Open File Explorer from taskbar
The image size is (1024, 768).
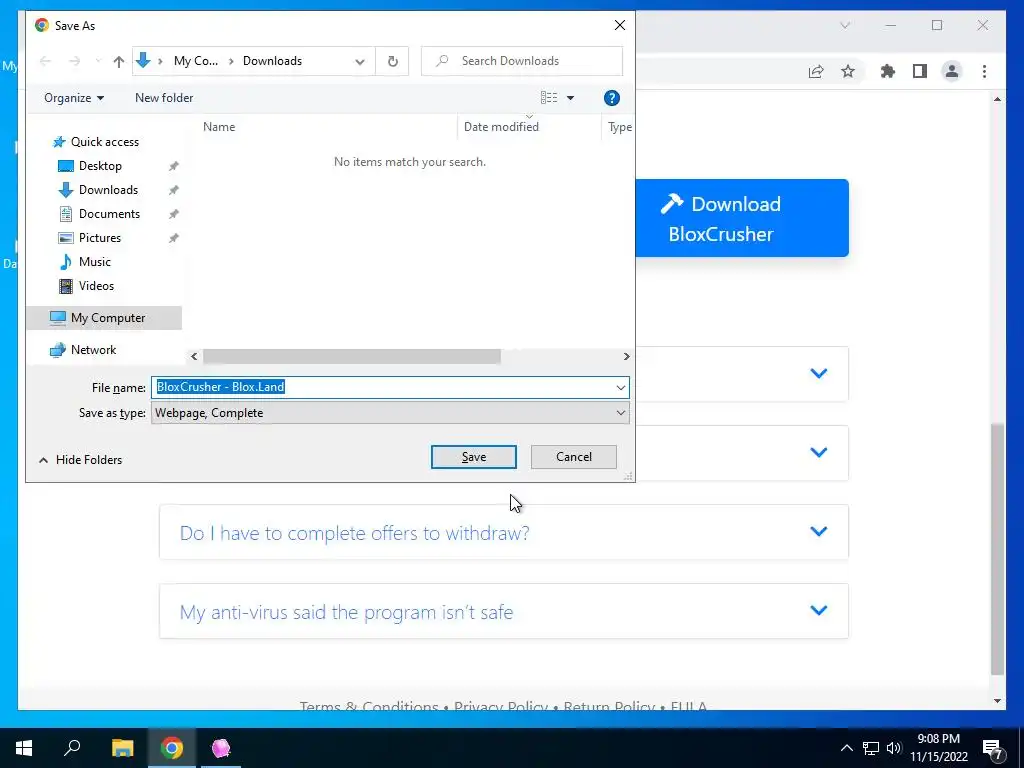click(x=122, y=748)
